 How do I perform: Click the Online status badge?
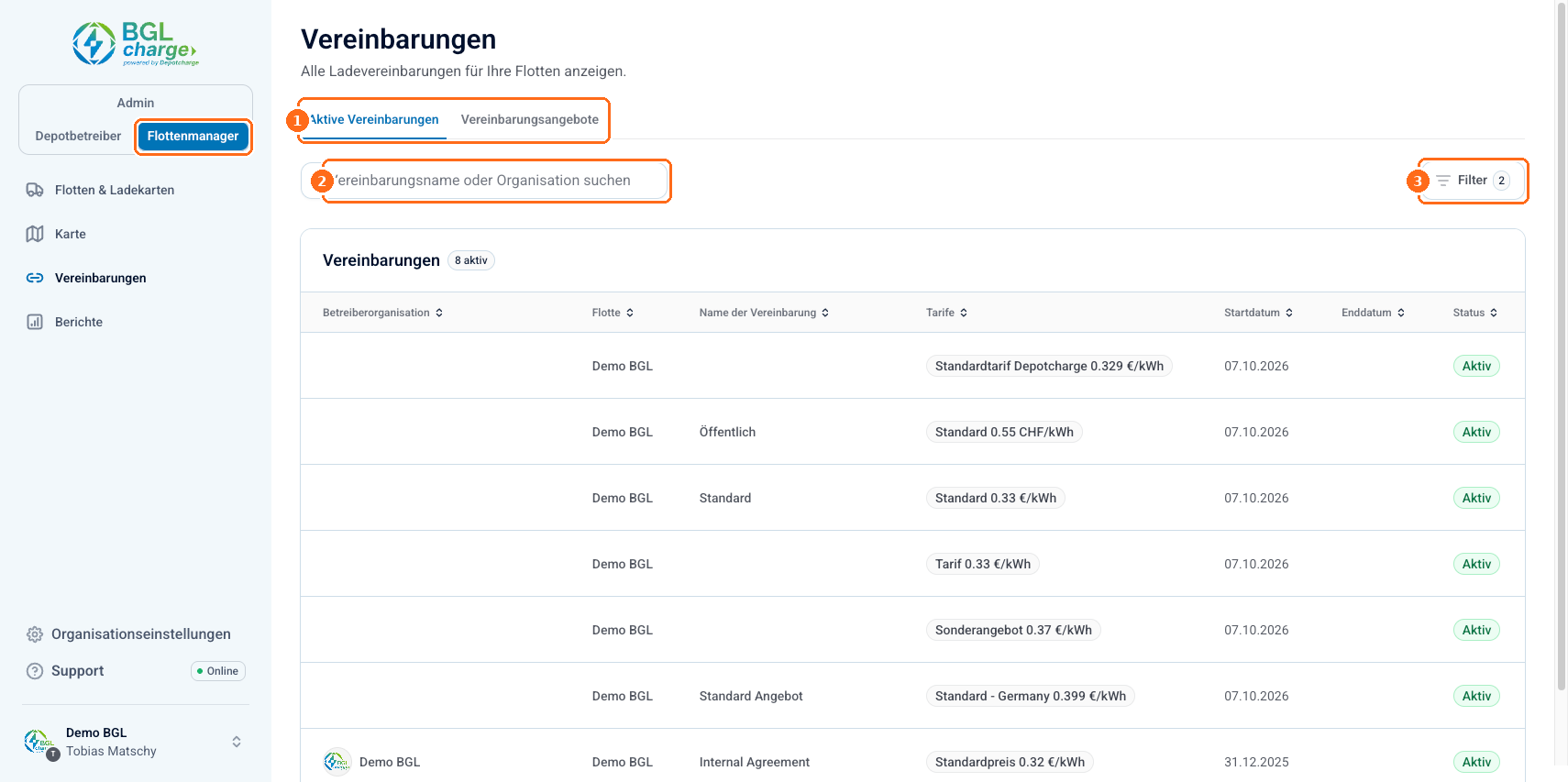click(218, 671)
